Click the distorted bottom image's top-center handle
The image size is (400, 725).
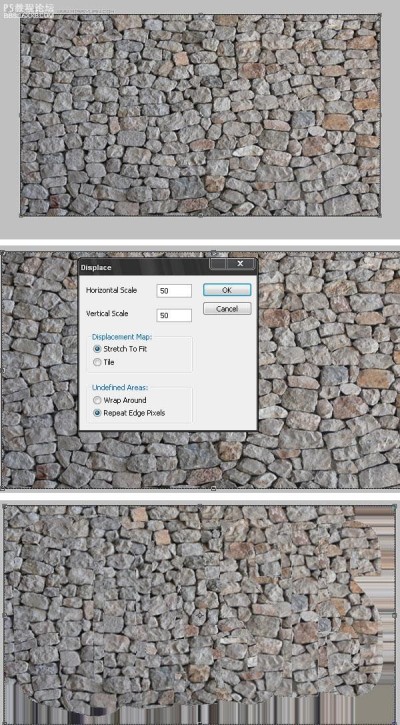(x=200, y=505)
